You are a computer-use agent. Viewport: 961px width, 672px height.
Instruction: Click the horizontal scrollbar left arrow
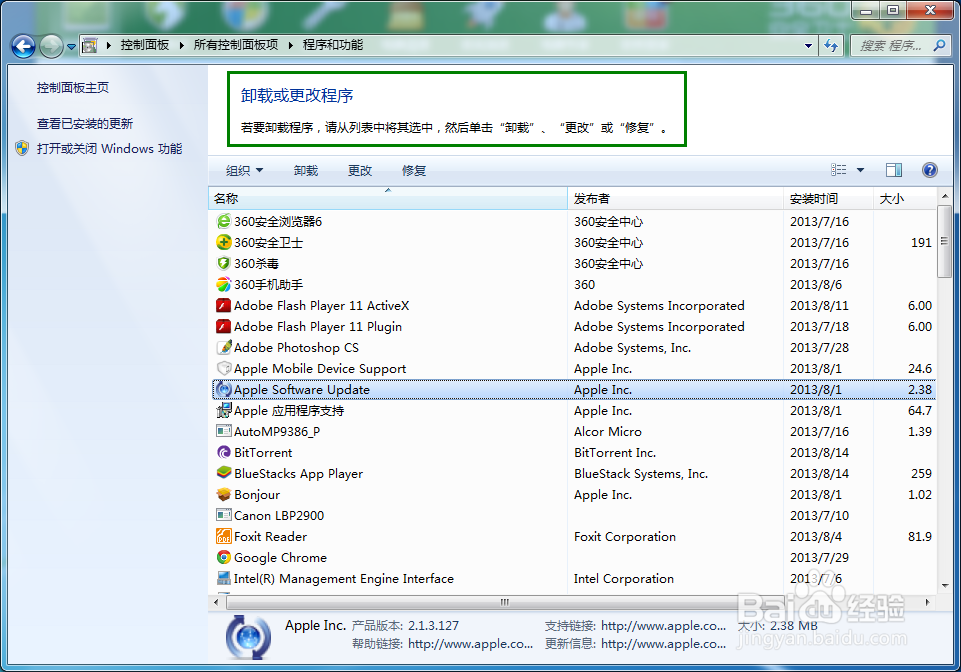click(x=216, y=602)
